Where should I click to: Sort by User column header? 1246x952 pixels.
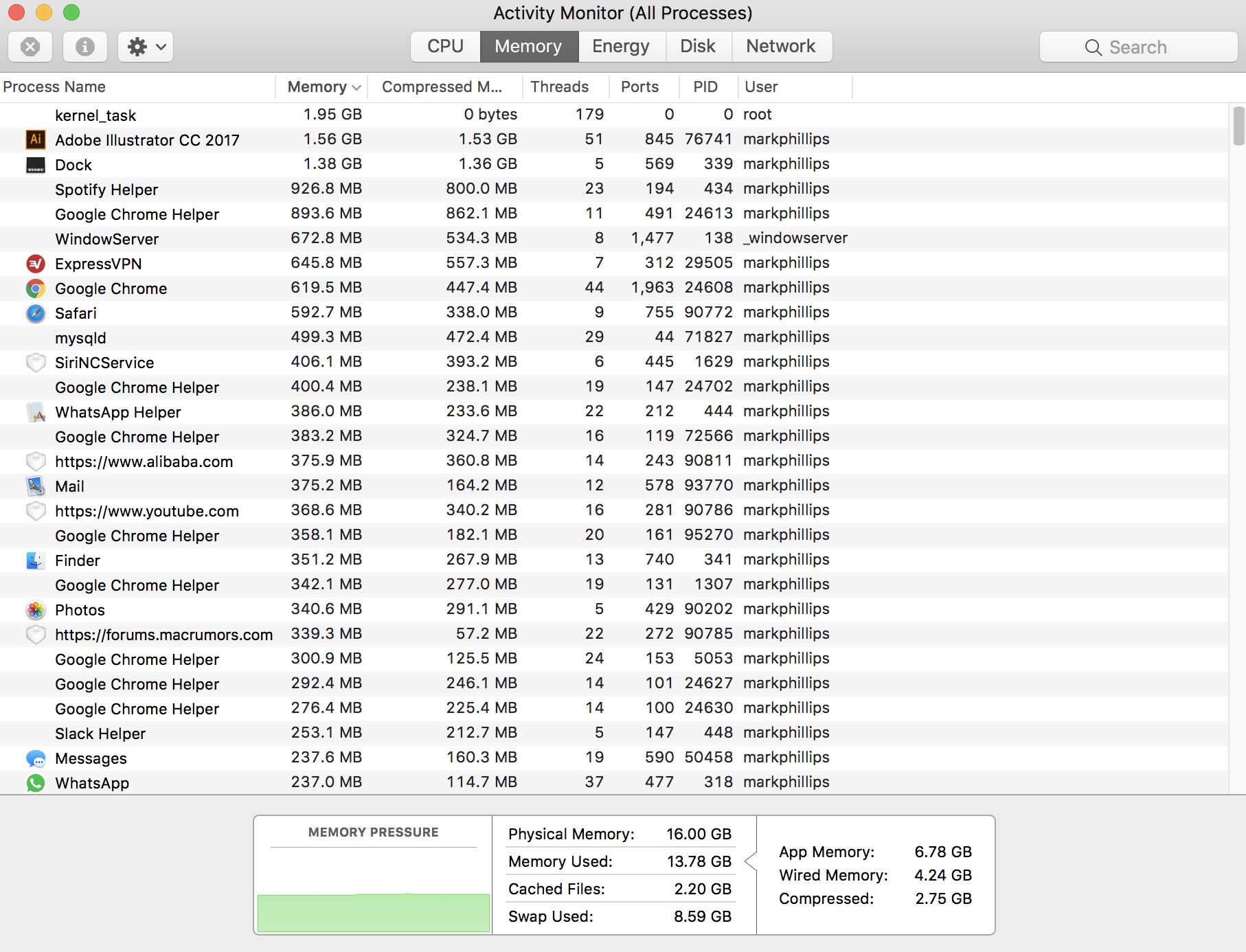click(795, 87)
